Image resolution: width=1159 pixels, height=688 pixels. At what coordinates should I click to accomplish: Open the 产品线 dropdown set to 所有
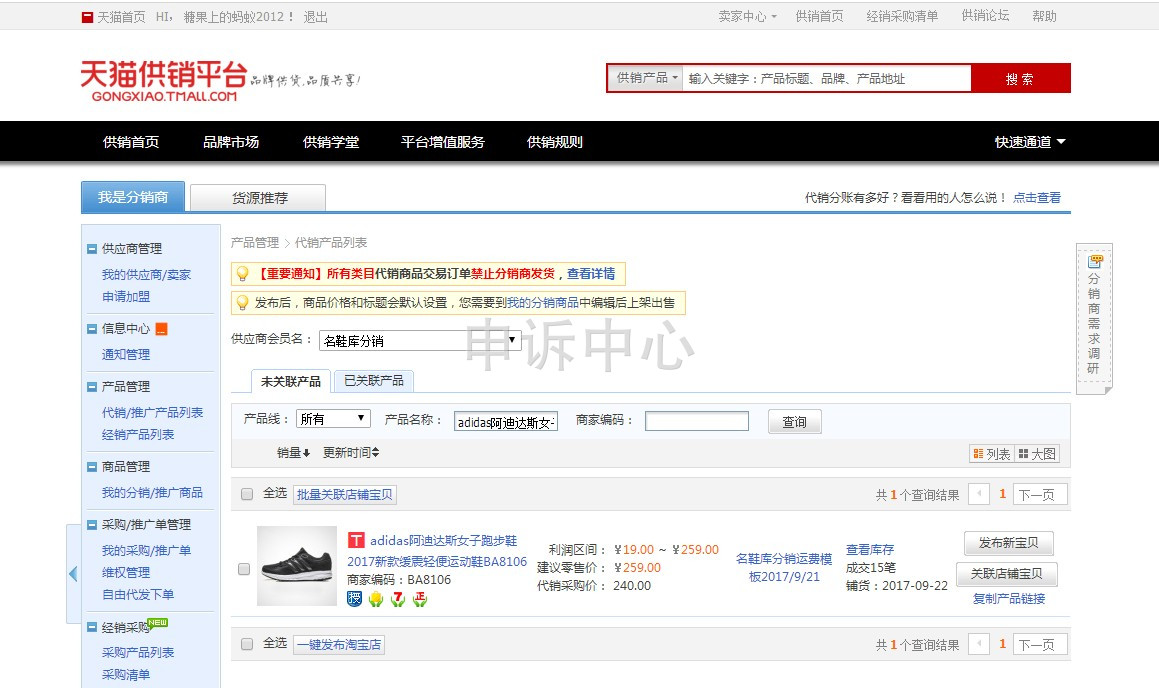click(333, 419)
